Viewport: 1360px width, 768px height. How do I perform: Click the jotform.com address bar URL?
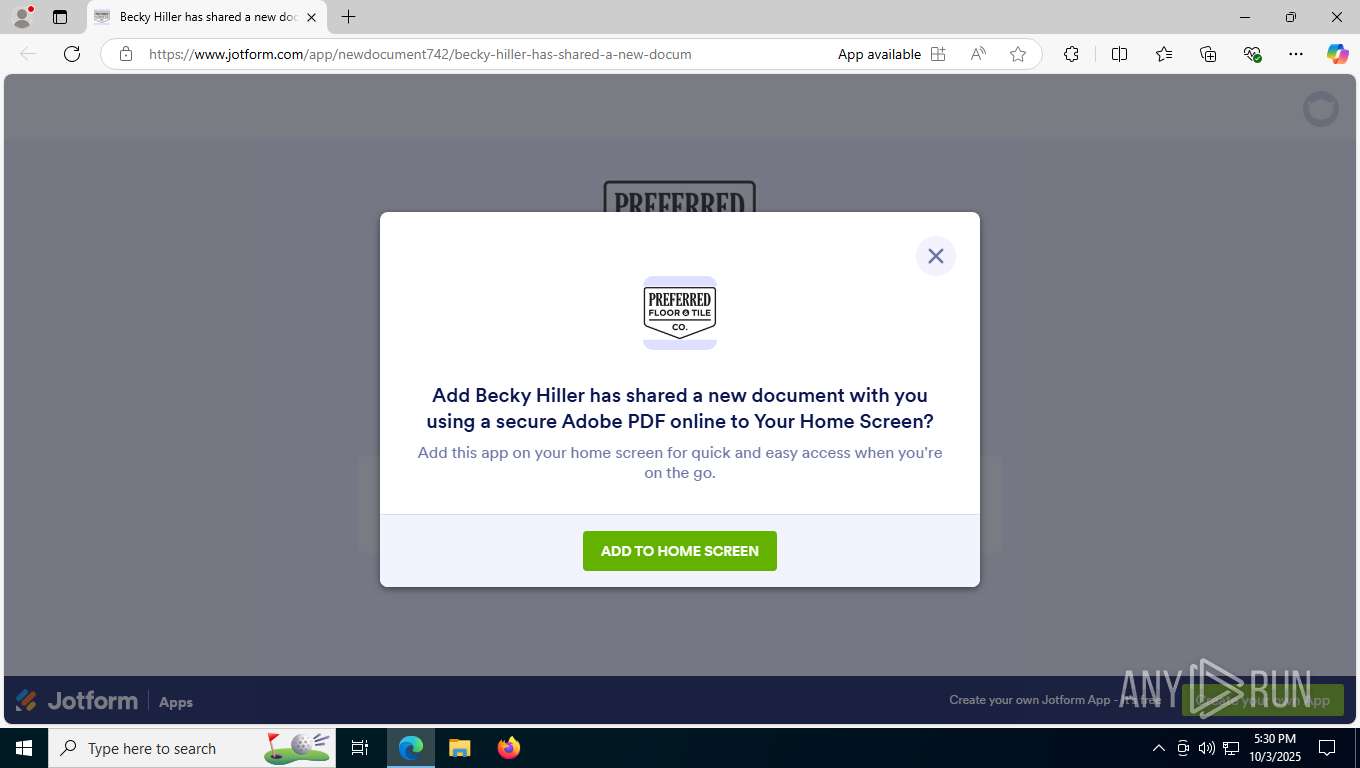tap(420, 54)
